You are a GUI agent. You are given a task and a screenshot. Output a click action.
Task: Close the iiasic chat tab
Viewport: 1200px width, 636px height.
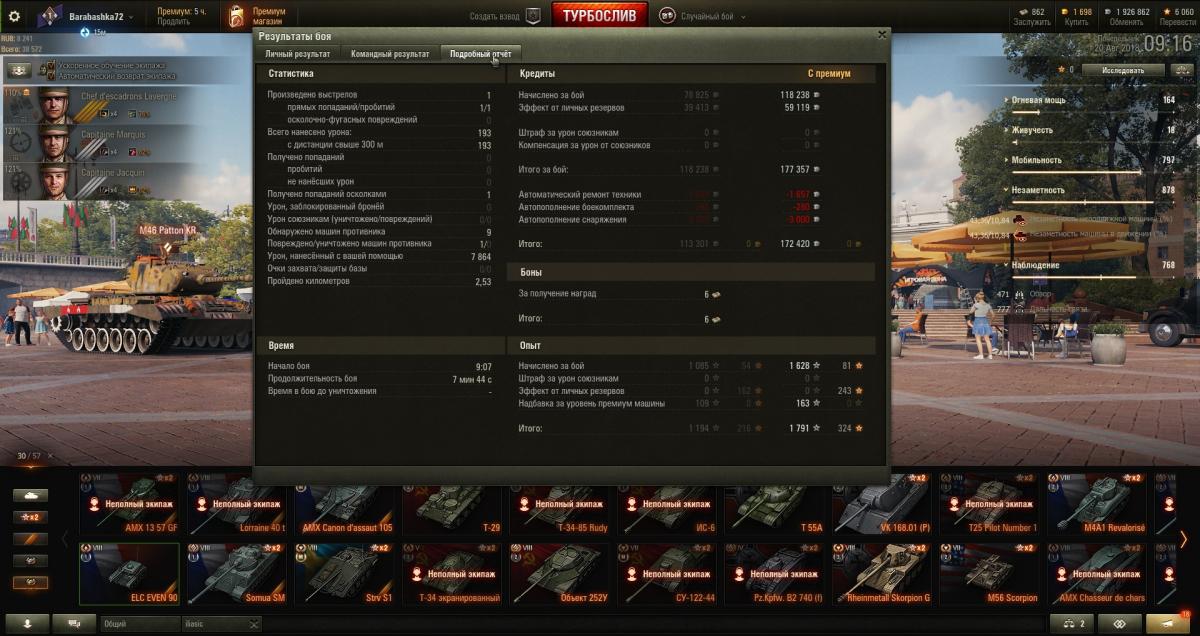click(253, 624)
